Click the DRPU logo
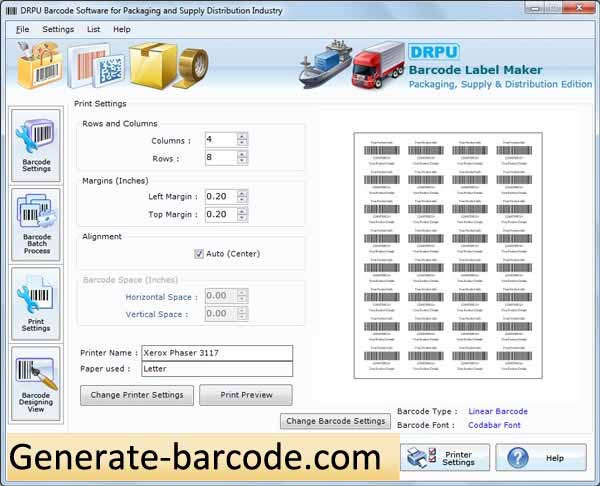Image resolution: width=600 pixels, height=486 pixels. pyautogui.click(x=434, y=52)
